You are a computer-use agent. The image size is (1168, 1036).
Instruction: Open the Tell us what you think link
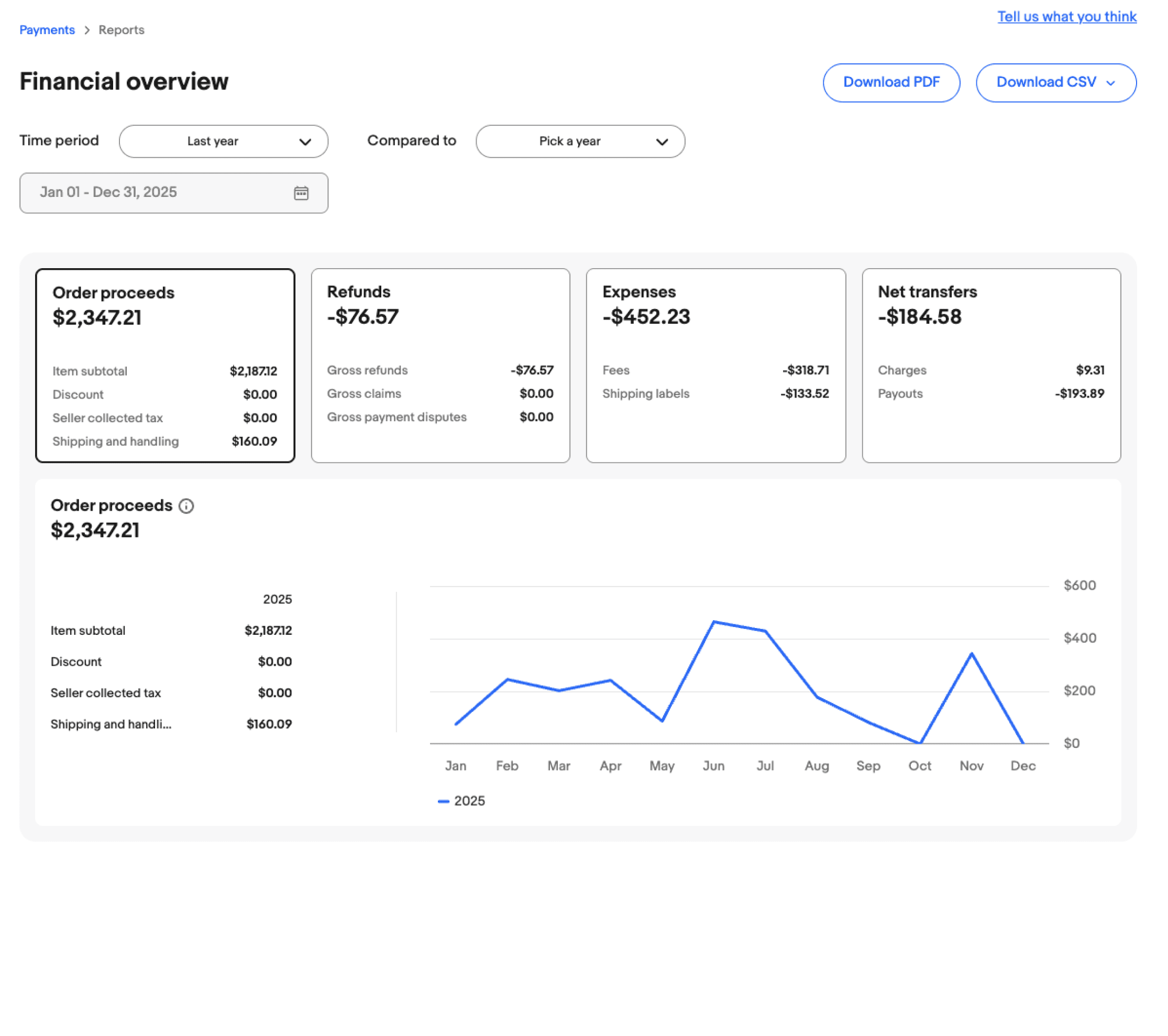click(1066, 17)
